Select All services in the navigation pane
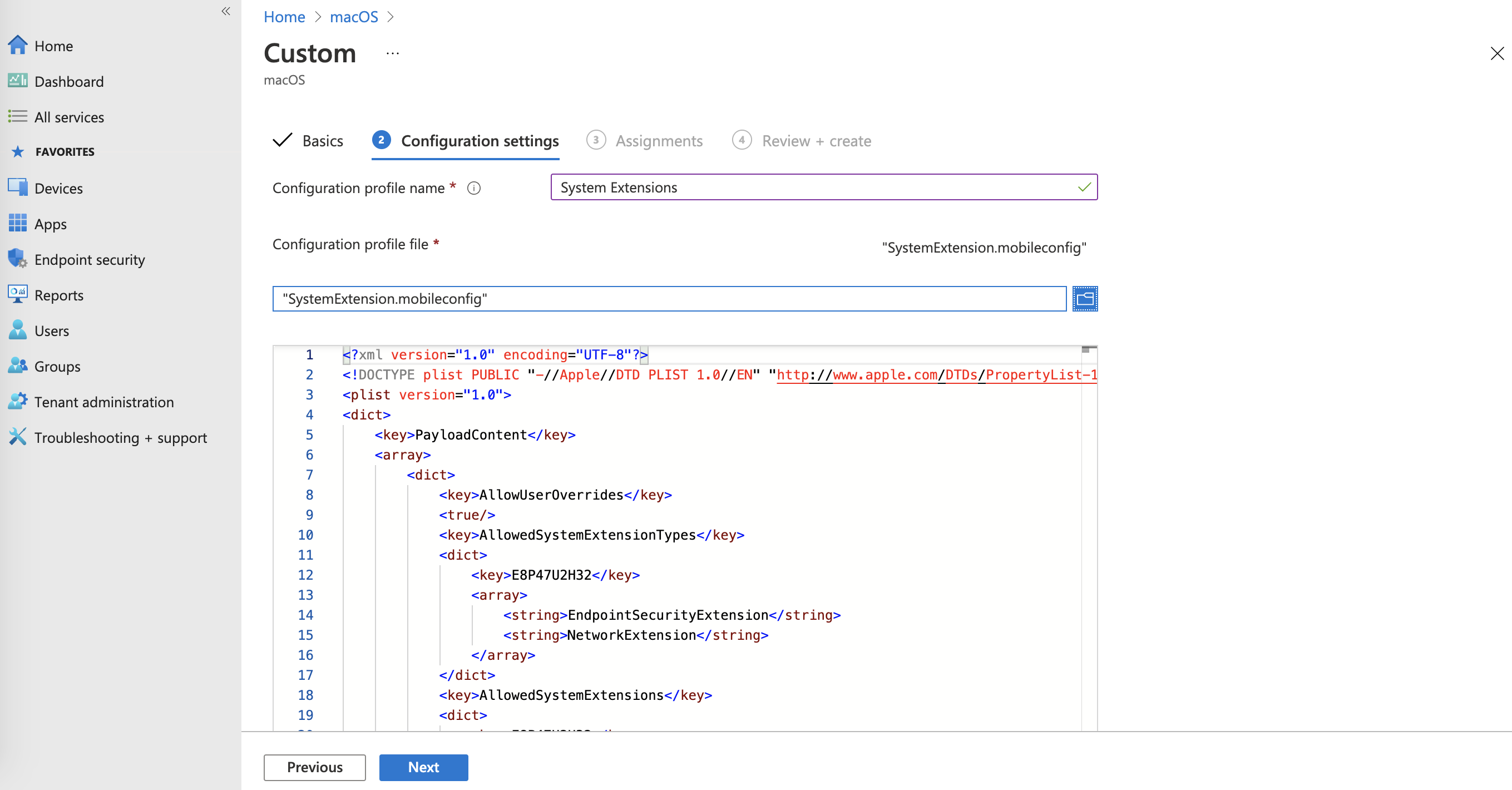Image resolution: width=1512 pixels, height=790 pixels. coord(68,117)
